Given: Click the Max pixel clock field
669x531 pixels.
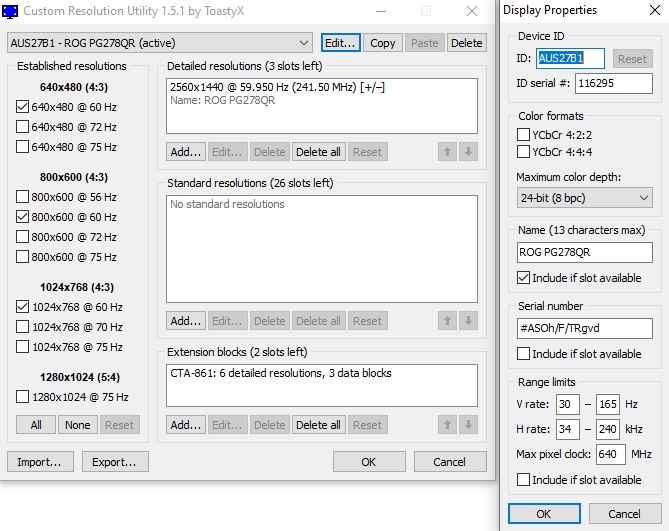Looking at the screenshot, I should tap(609, 454).
